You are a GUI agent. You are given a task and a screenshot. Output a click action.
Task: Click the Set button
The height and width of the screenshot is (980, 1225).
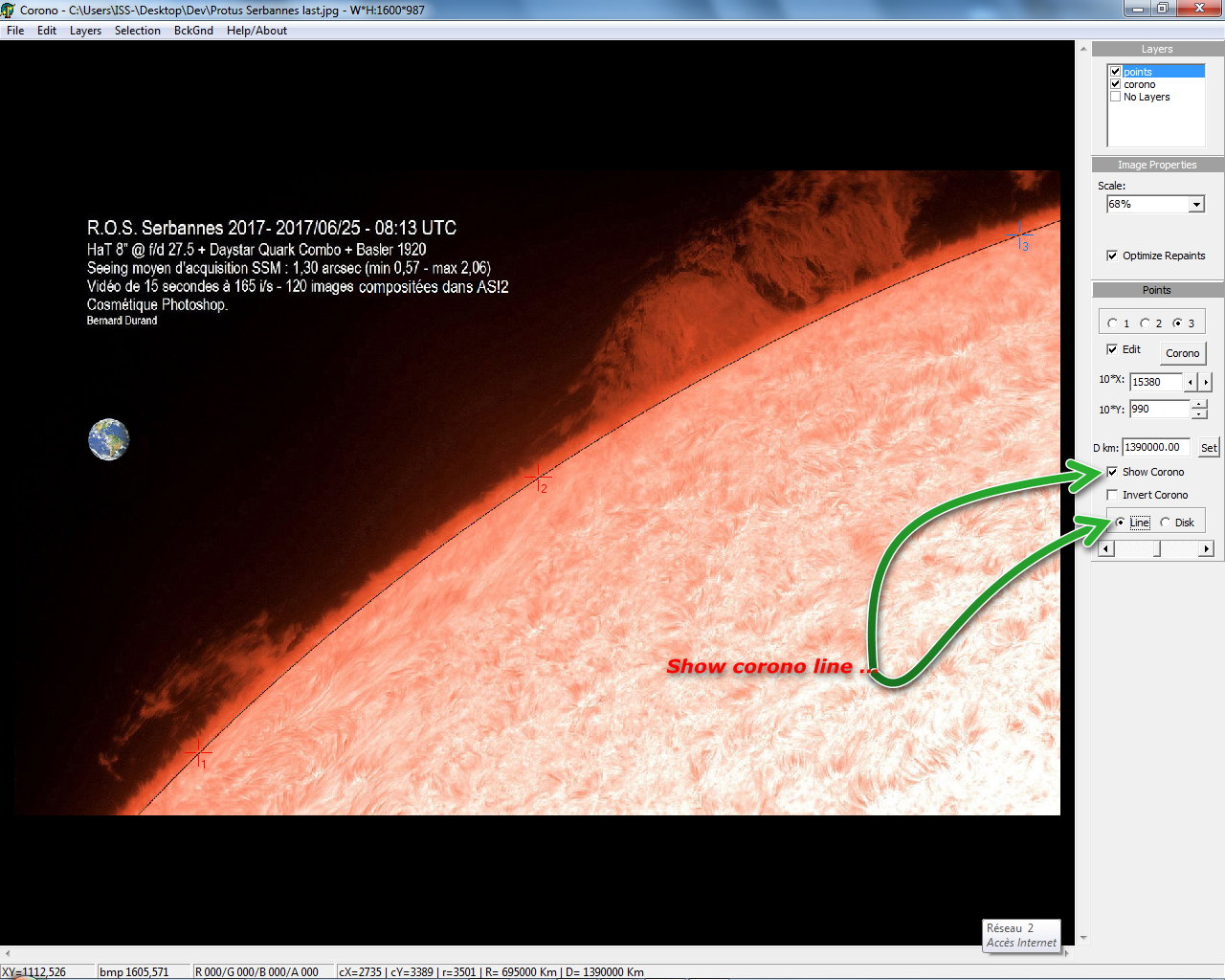(1209, 448)
